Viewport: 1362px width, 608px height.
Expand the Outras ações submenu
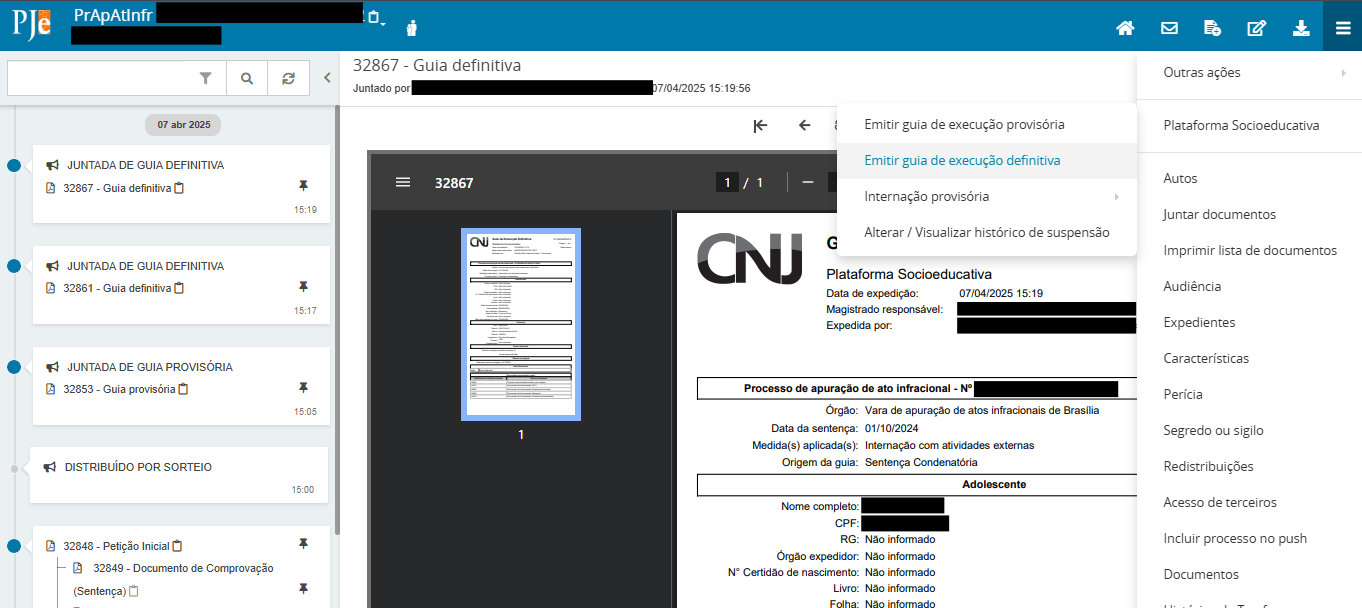point(1249,73)
